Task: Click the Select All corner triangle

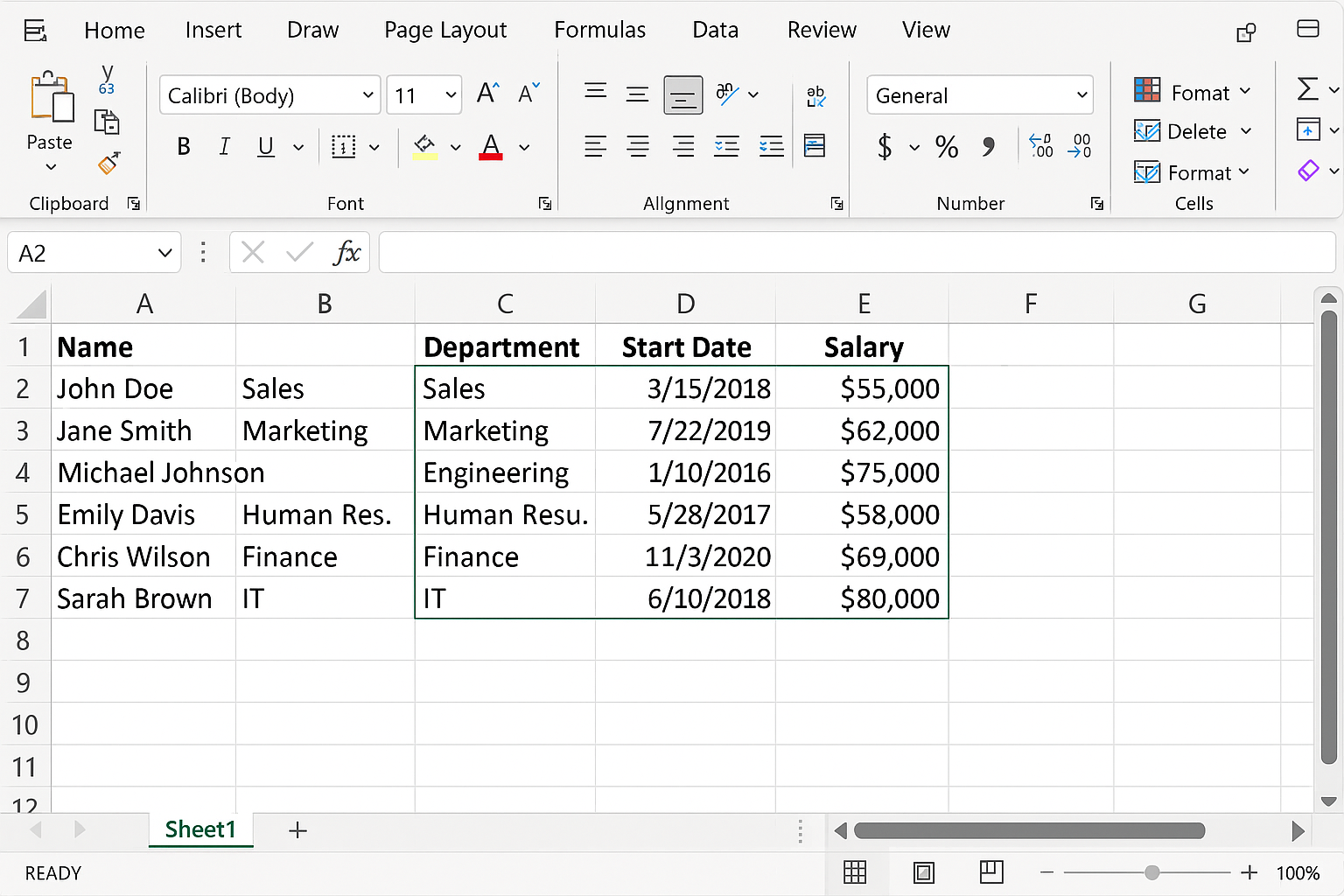Action: point(31,304)
